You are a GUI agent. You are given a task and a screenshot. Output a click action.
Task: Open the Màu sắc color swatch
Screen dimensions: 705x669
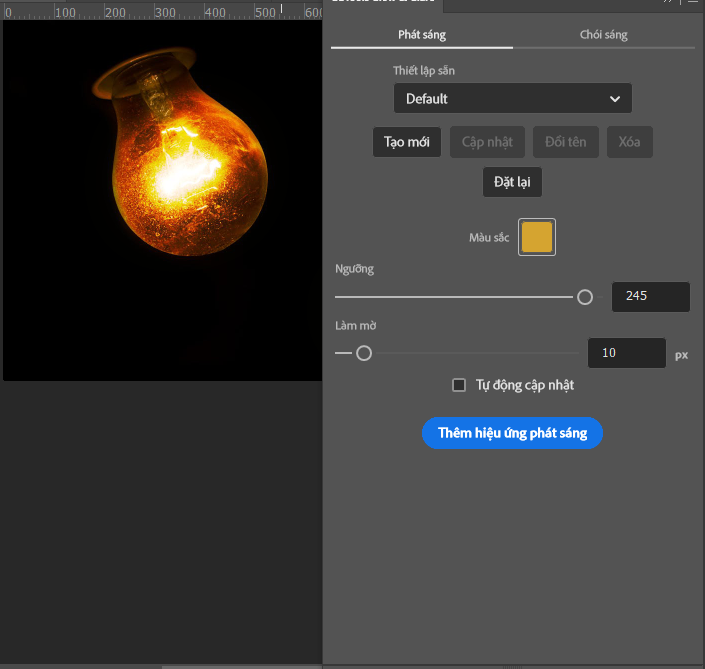[x=537, y=237]
